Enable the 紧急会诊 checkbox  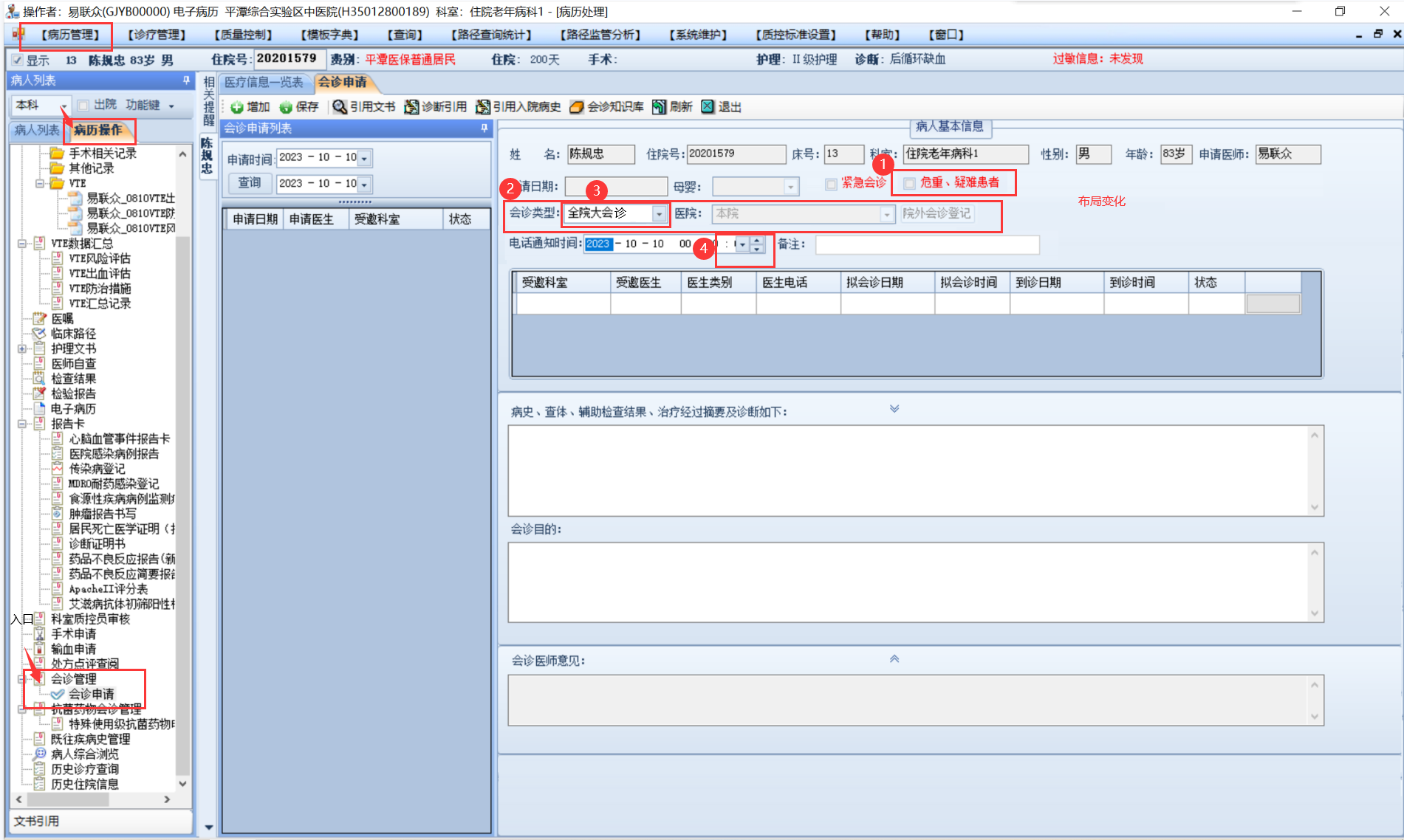coord(832,184)
